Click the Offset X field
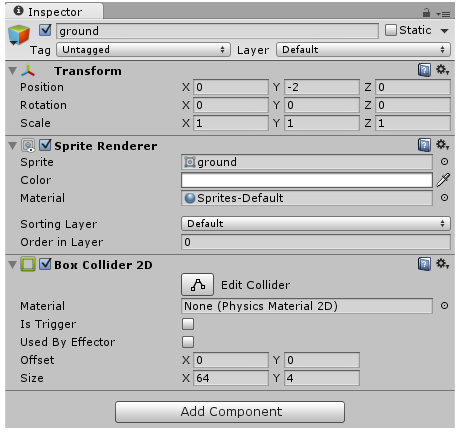The image size is (460, 432). 231,360
